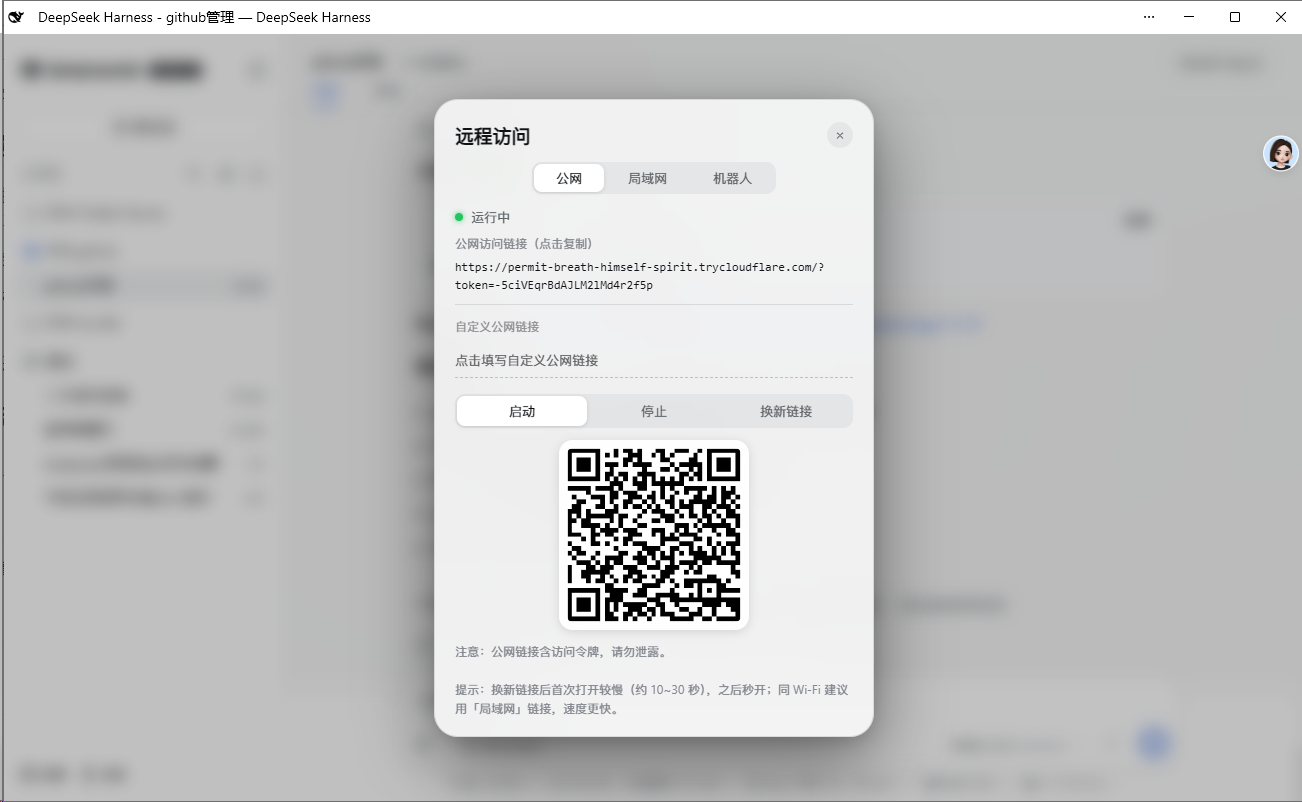Click the 注意：公网链接含访问令牌 warning text
This screenshot has width=1302, height=802.
[561, 652]
